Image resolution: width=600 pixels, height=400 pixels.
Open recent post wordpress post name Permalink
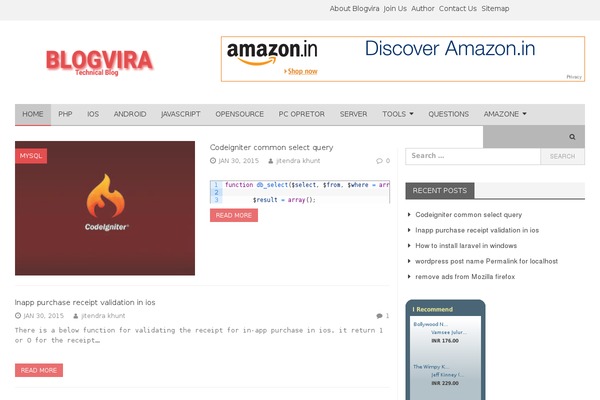click(x=486, y=261)
